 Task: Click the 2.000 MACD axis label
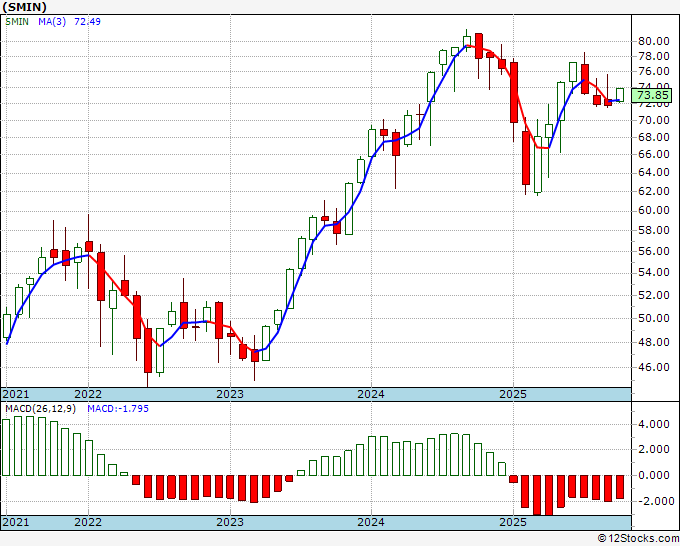point(654,450)
